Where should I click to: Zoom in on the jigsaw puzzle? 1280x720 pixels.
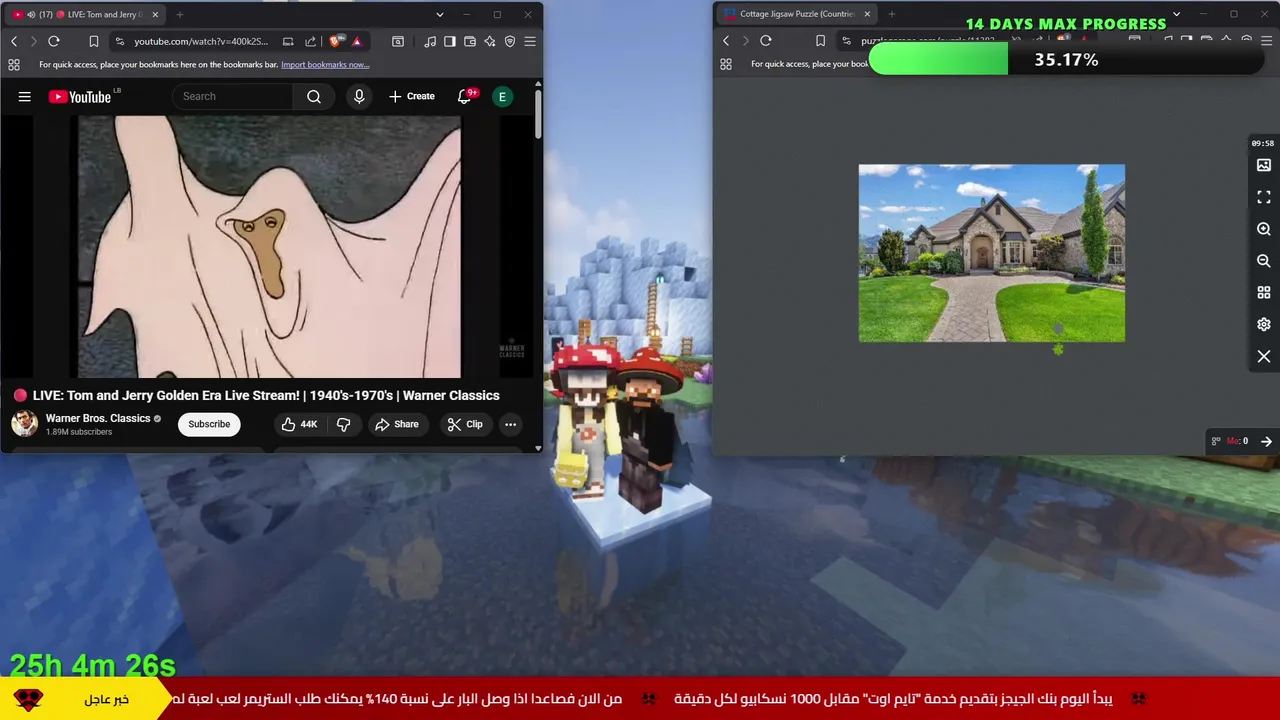click(x=1264, y=229)
